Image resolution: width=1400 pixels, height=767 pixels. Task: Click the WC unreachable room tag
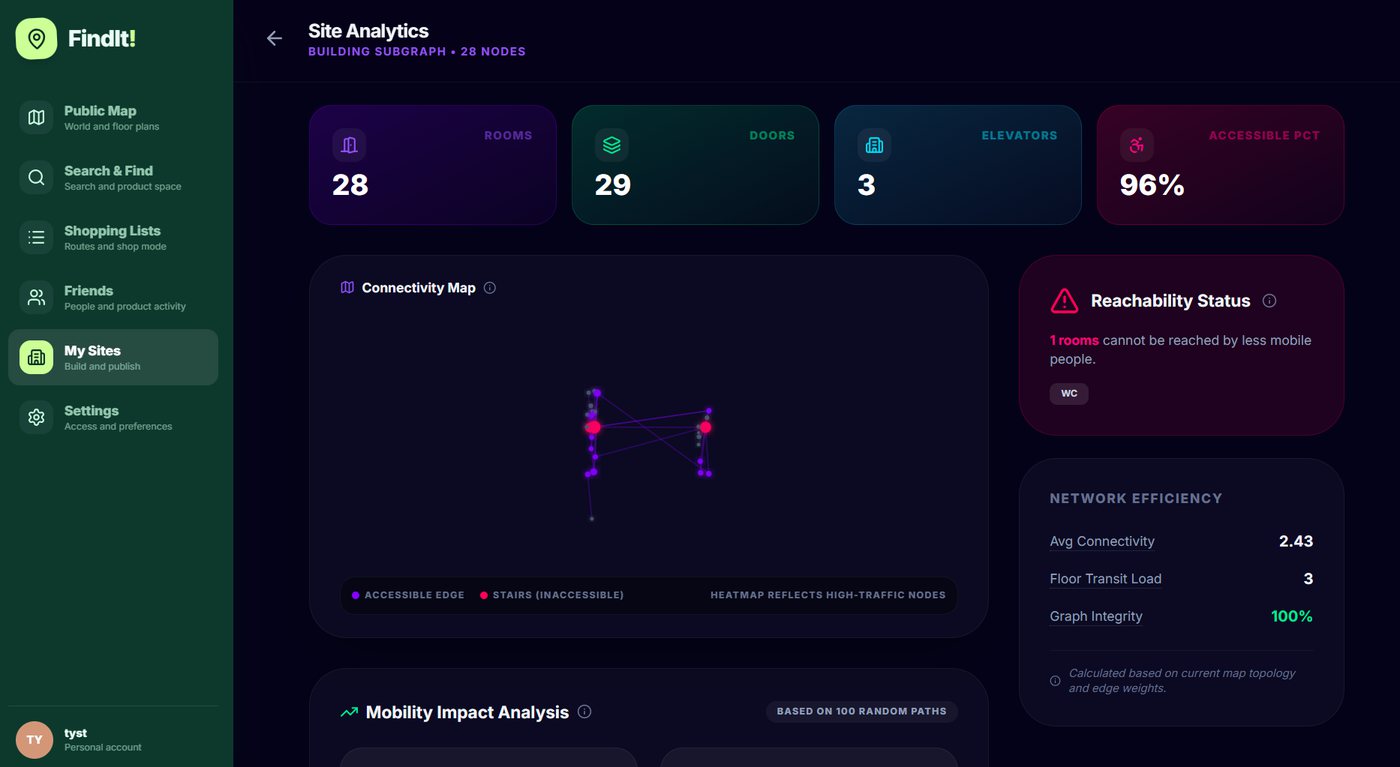1069,393
